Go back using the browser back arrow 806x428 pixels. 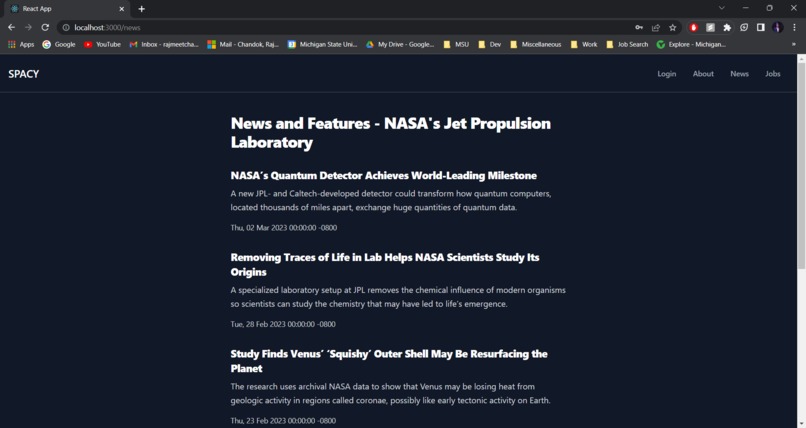point(11,27)
